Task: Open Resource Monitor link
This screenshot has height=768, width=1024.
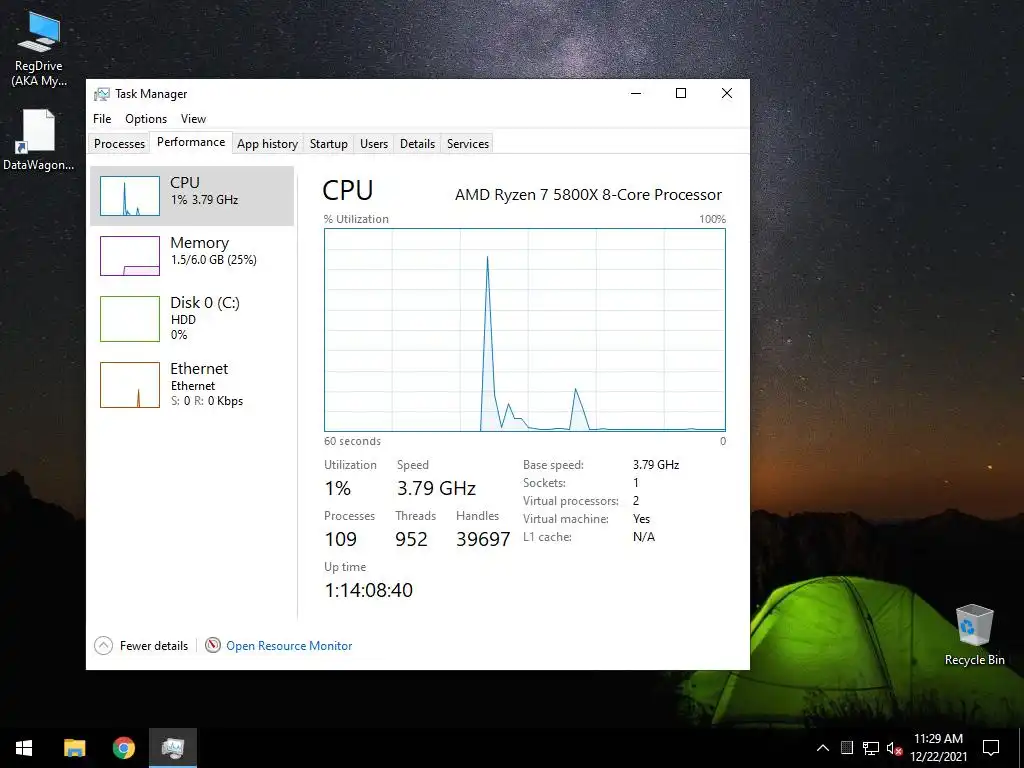Action: (289, 646)
